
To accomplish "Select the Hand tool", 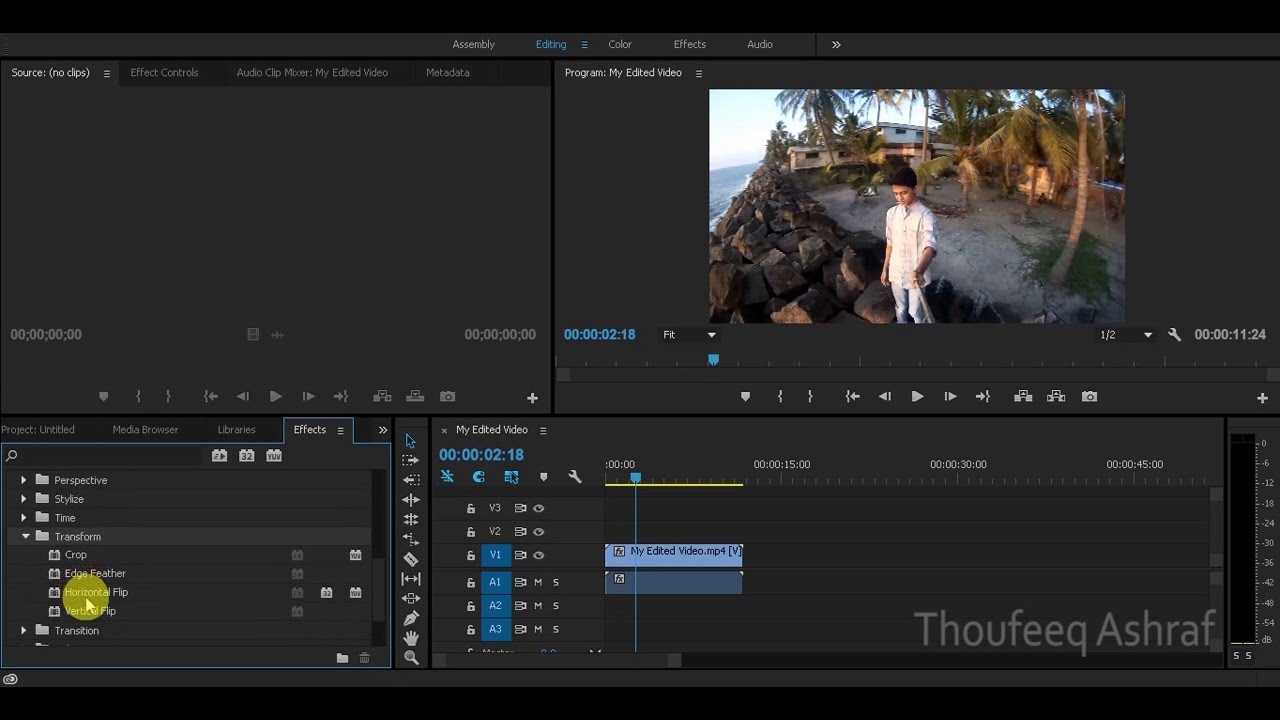I will click(411, 638).
